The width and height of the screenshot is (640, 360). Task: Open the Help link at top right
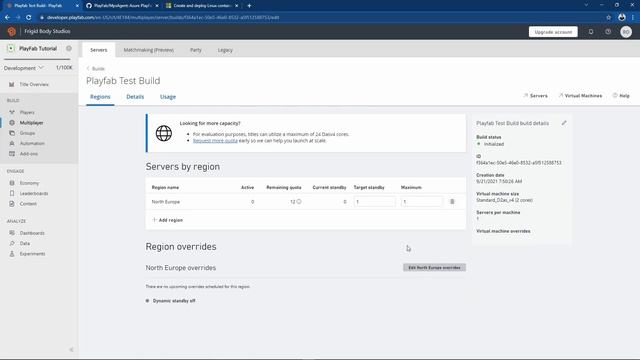coord(621,96)
